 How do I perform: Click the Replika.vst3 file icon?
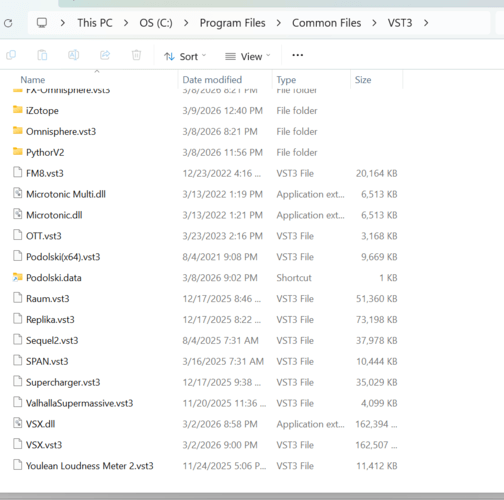17,319
